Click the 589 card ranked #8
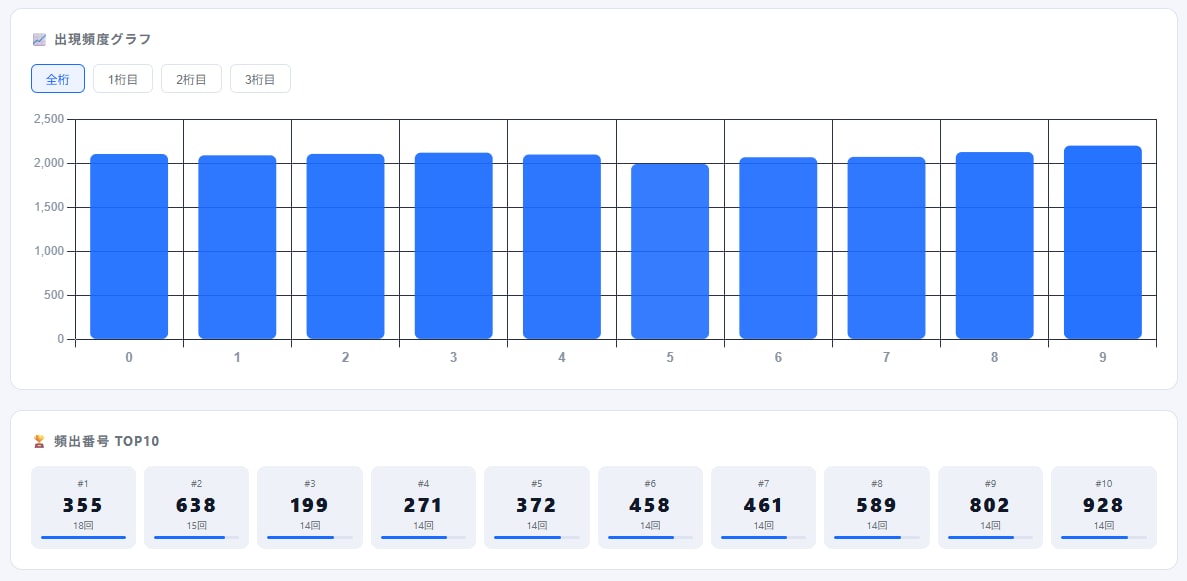This screenshot has width=1187, height=581. (x=877, y=508)
